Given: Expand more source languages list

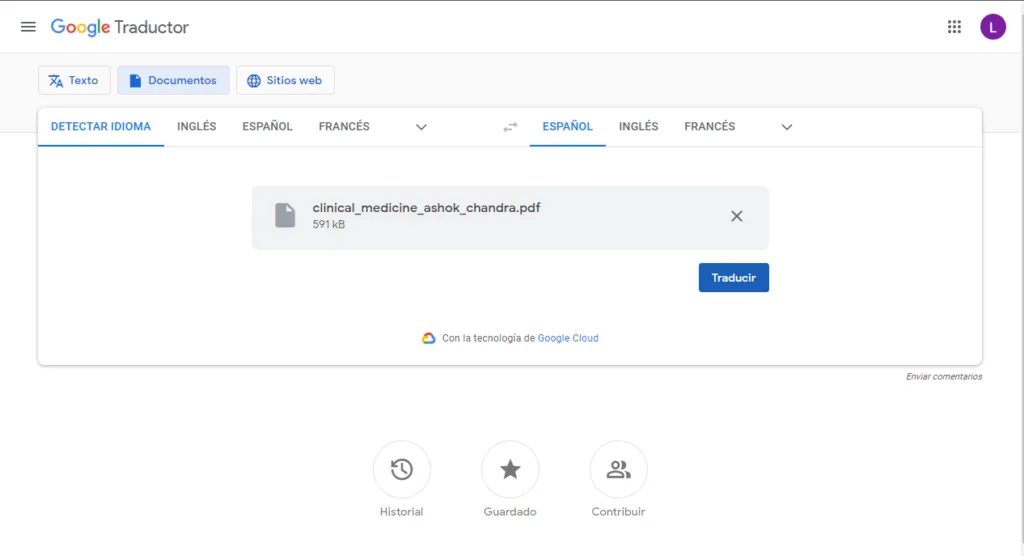Looking at the screenshot, I should (x=421, y=127).
